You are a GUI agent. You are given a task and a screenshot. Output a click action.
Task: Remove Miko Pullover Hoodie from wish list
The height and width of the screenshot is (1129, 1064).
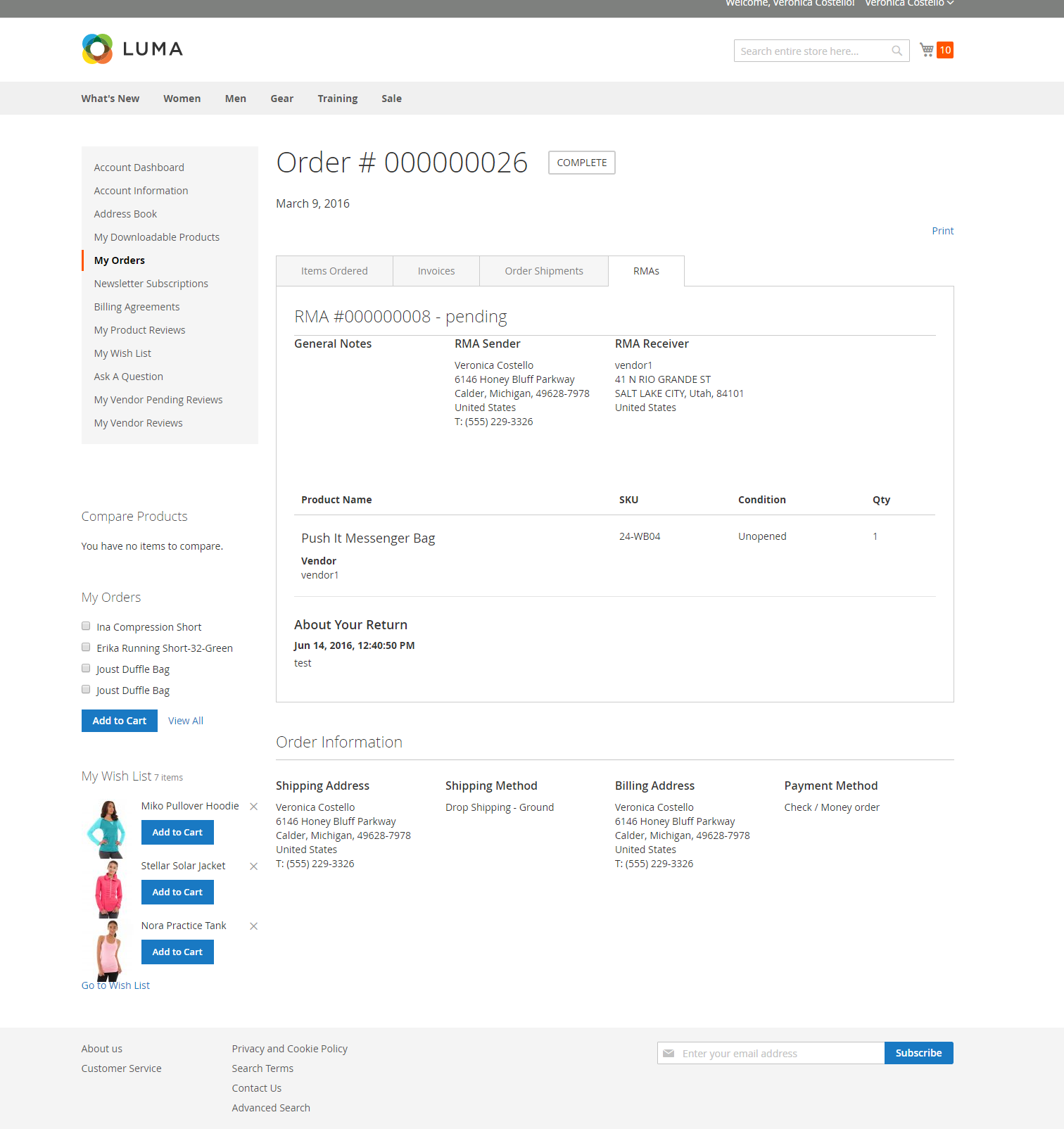253,807
